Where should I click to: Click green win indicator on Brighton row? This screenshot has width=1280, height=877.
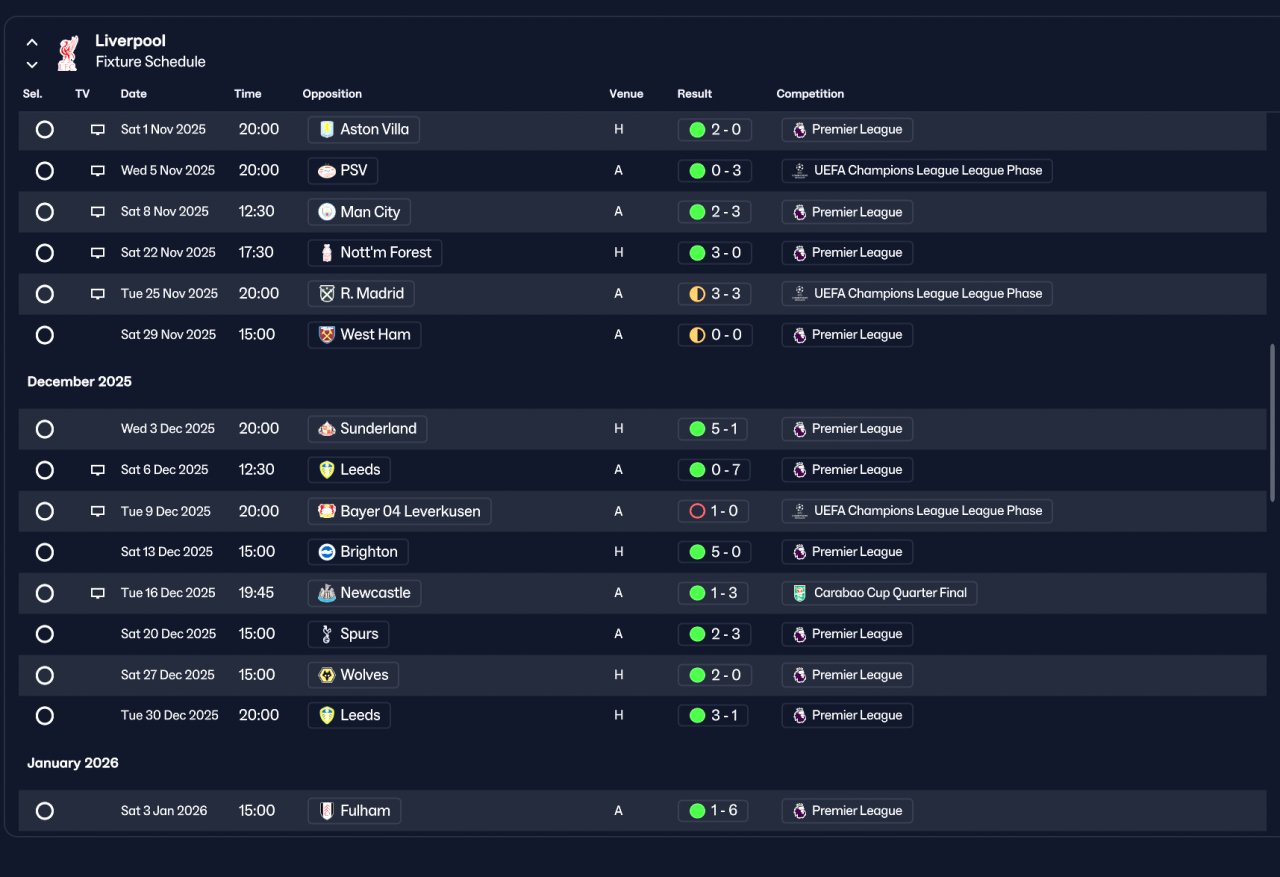tap(697, 552)
